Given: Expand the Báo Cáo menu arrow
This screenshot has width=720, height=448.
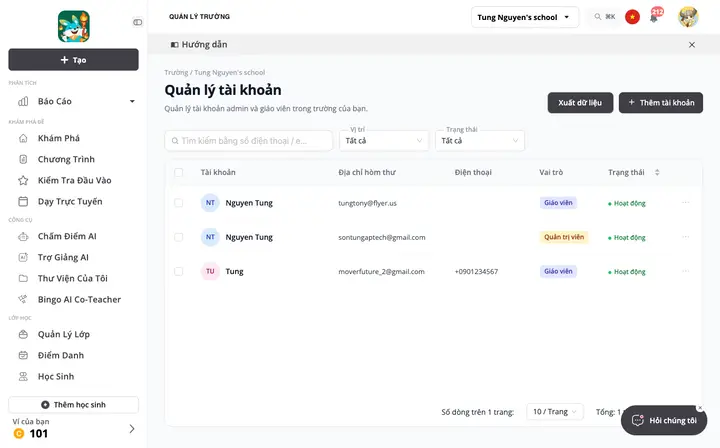Looking at the screenshot, I should pos(132,101).
